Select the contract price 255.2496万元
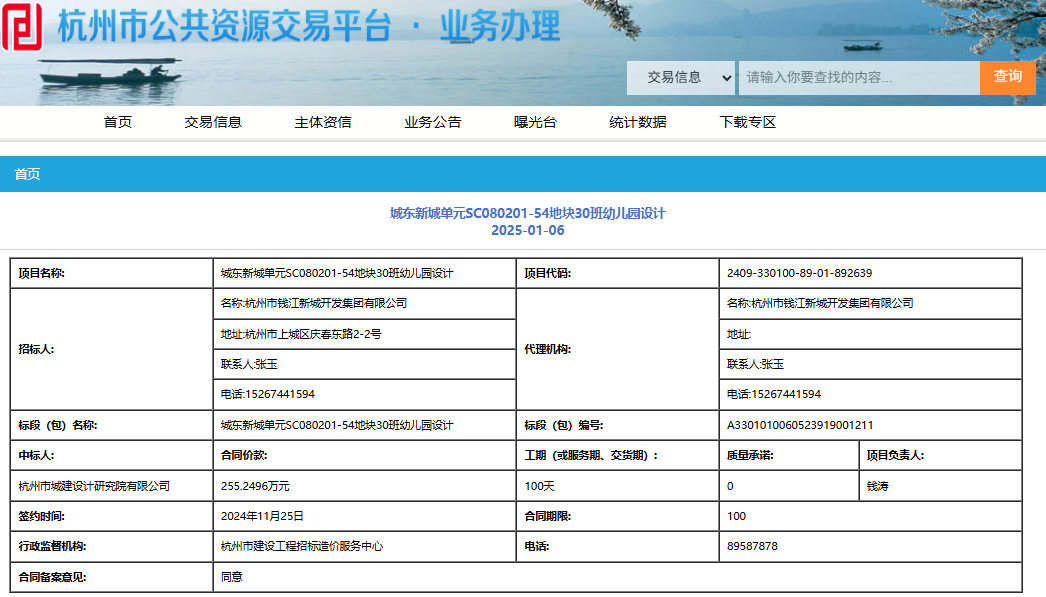The width and height of the screenshot is (1046, 597). [255, 486]
